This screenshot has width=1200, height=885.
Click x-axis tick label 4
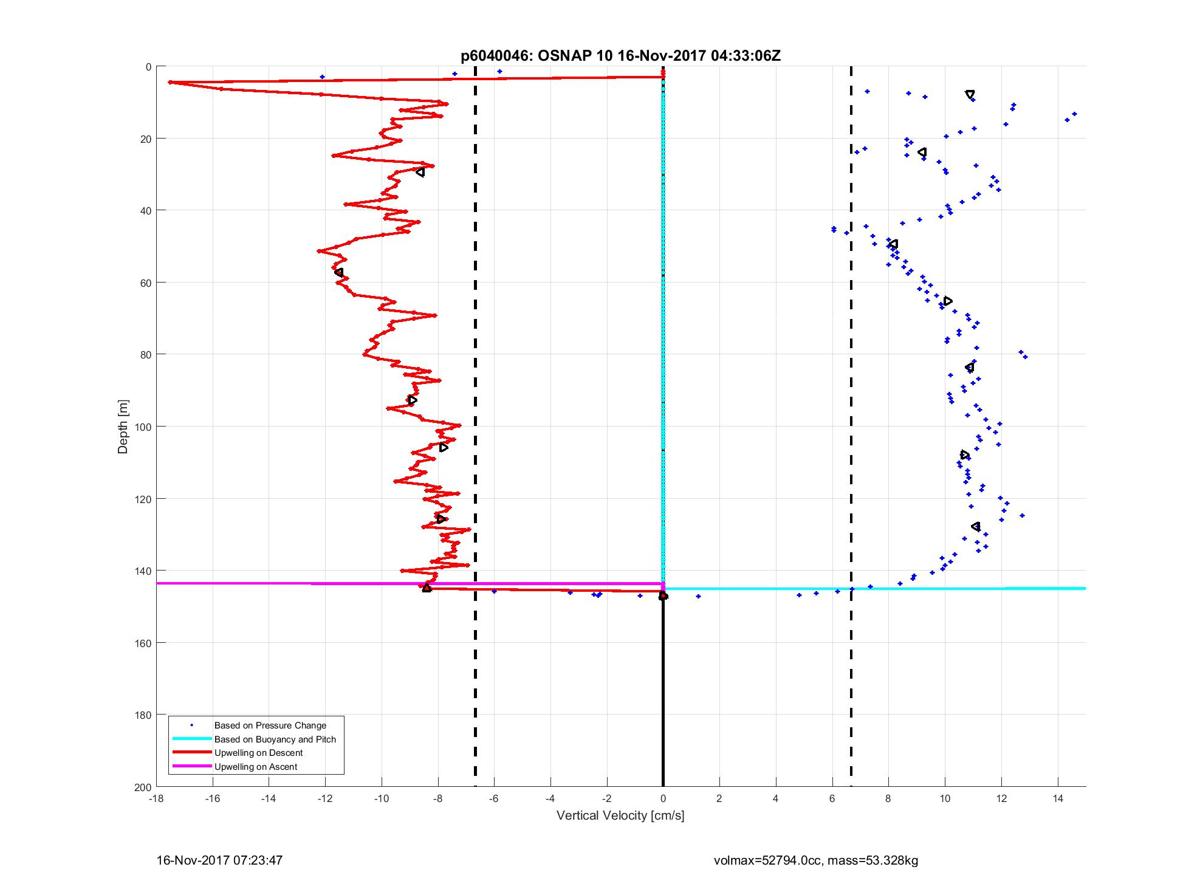[776, 799]
